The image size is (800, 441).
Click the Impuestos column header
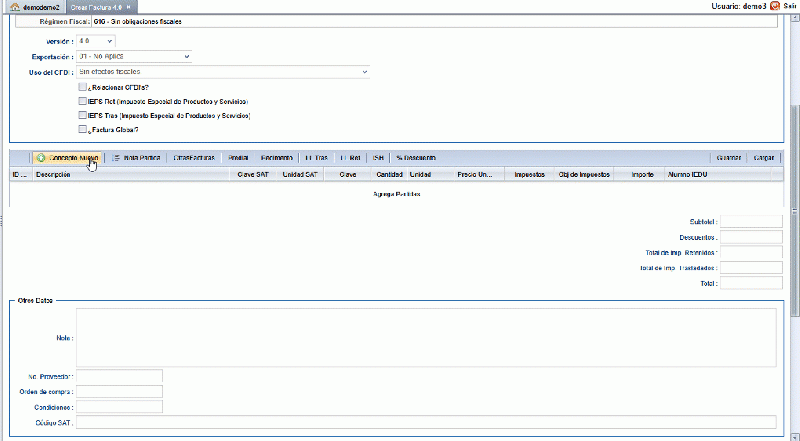pos(530,175)
